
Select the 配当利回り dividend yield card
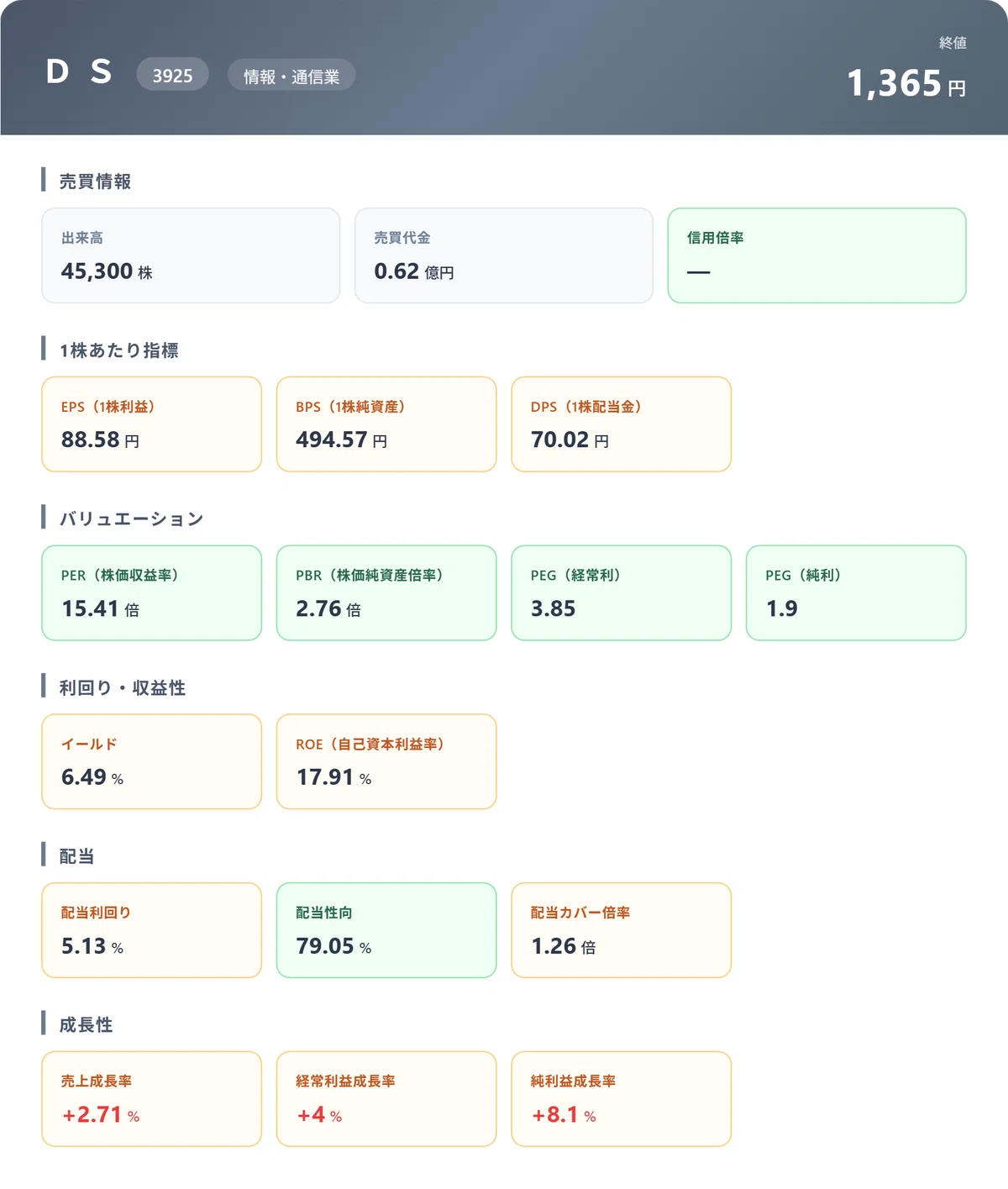(x=152, y=930)
